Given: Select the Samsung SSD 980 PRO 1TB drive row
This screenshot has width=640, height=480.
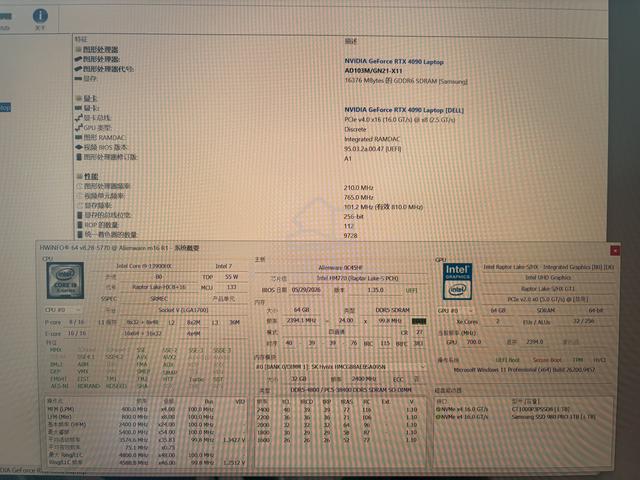Looking at the screenshot, I should point(522,417).
